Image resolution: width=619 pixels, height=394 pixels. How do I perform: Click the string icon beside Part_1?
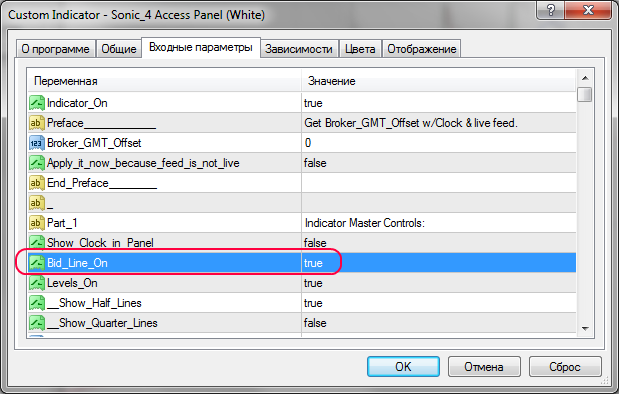[x=37, y=223]
